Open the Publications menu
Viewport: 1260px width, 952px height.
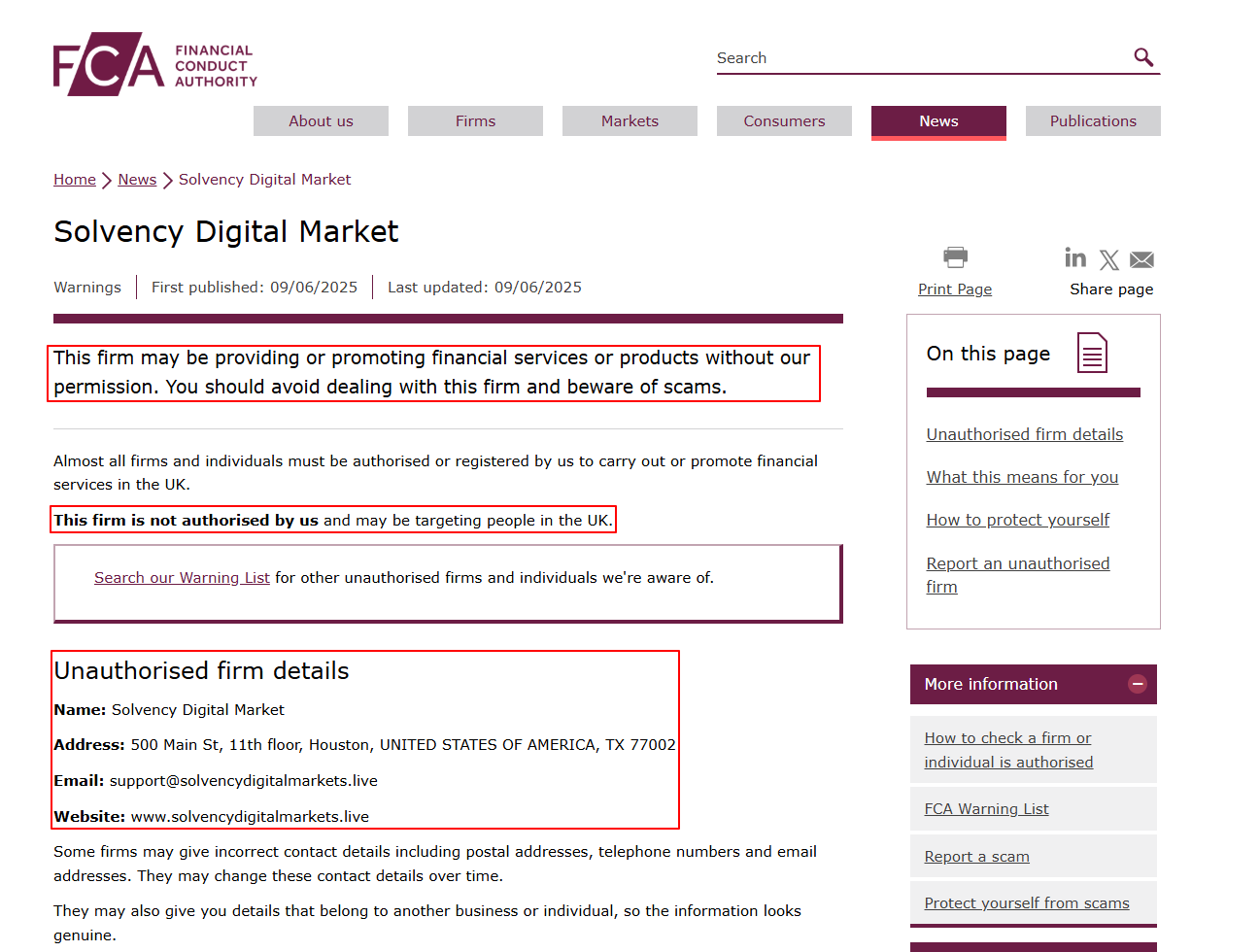pos(1093,121)
